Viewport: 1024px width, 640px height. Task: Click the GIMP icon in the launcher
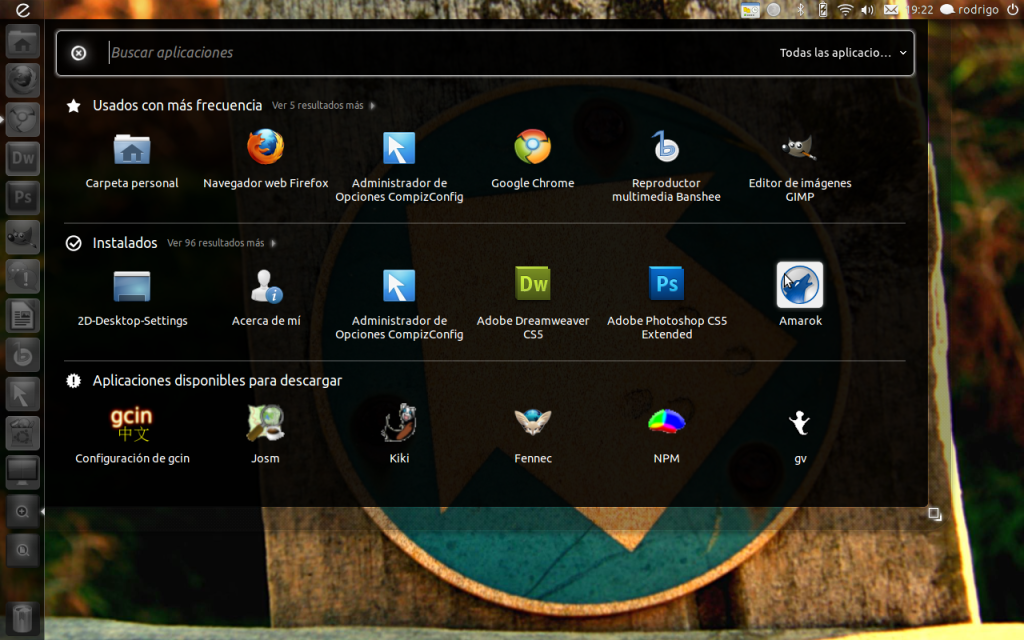(x=23, y=237)
